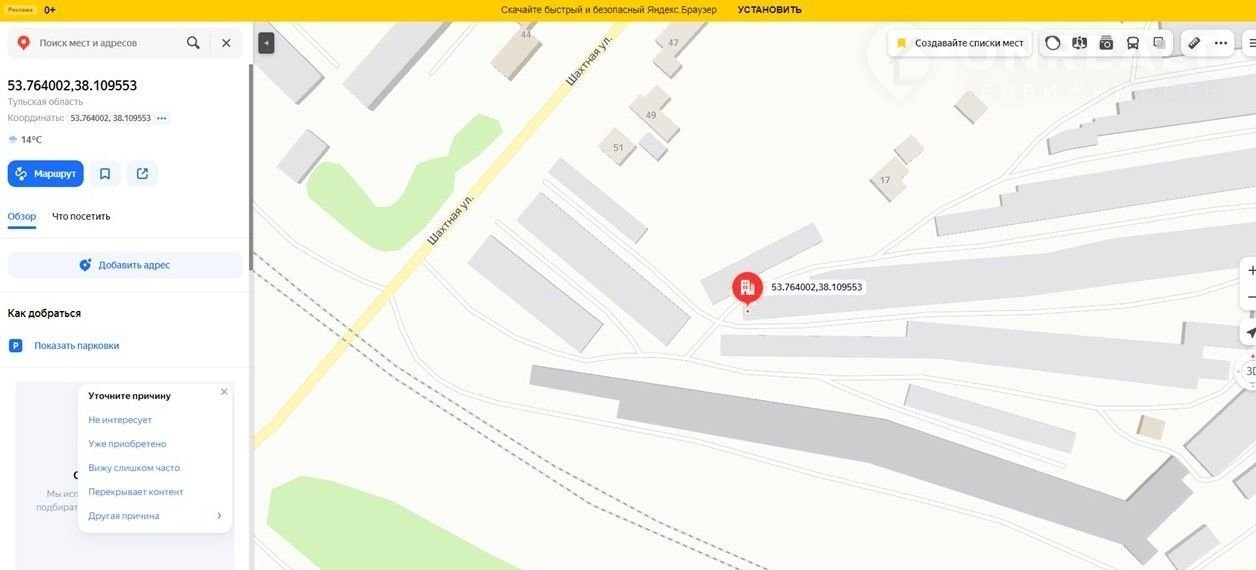The image size is (1256, 570).
Task: Click the zoom in plus button
Action: 1250,271
